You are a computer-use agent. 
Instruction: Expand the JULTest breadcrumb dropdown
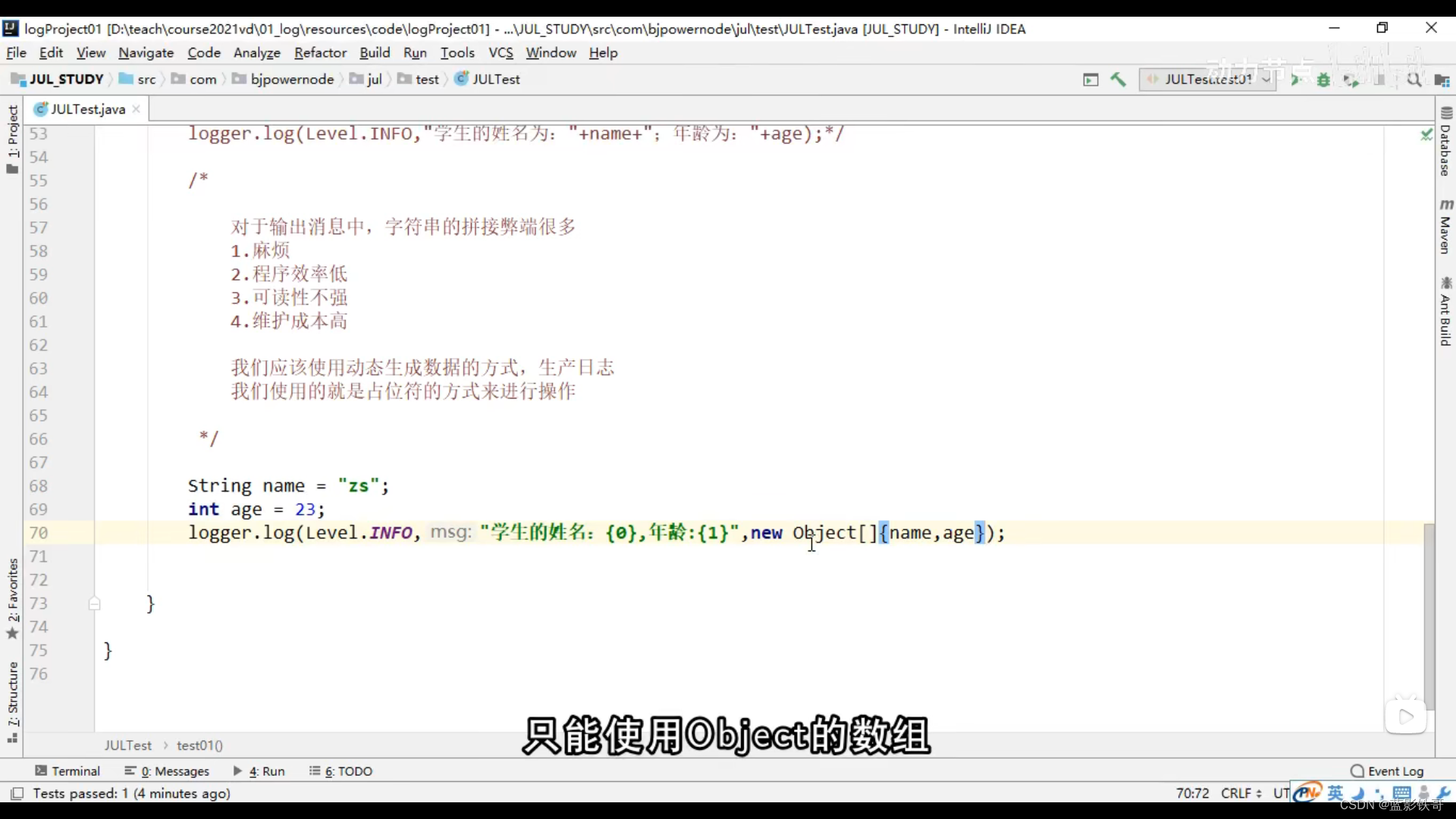(494, 79)
